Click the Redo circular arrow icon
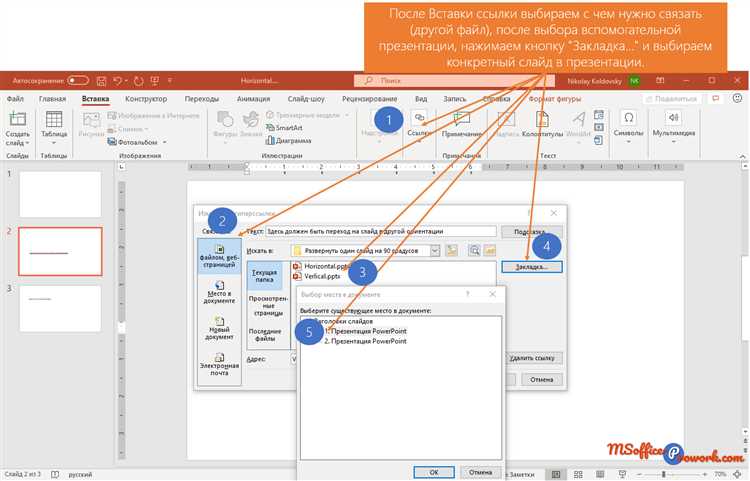The image size is (750, 481). [x=139, y=81]
